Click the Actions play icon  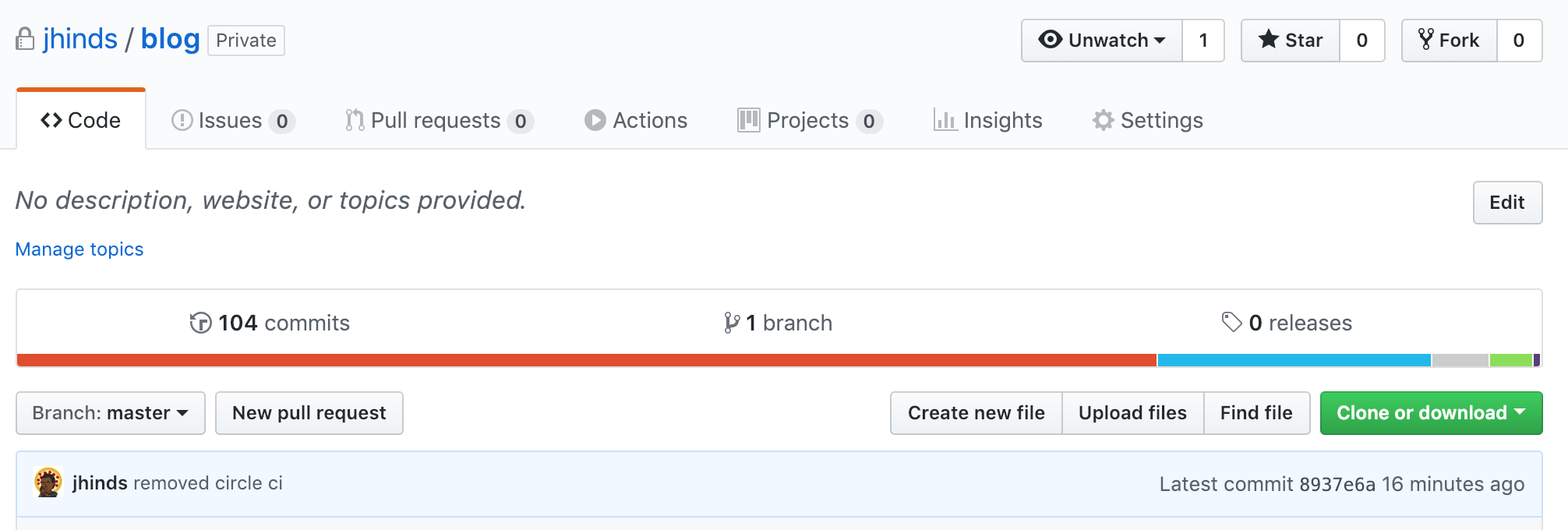click(595, 120)
